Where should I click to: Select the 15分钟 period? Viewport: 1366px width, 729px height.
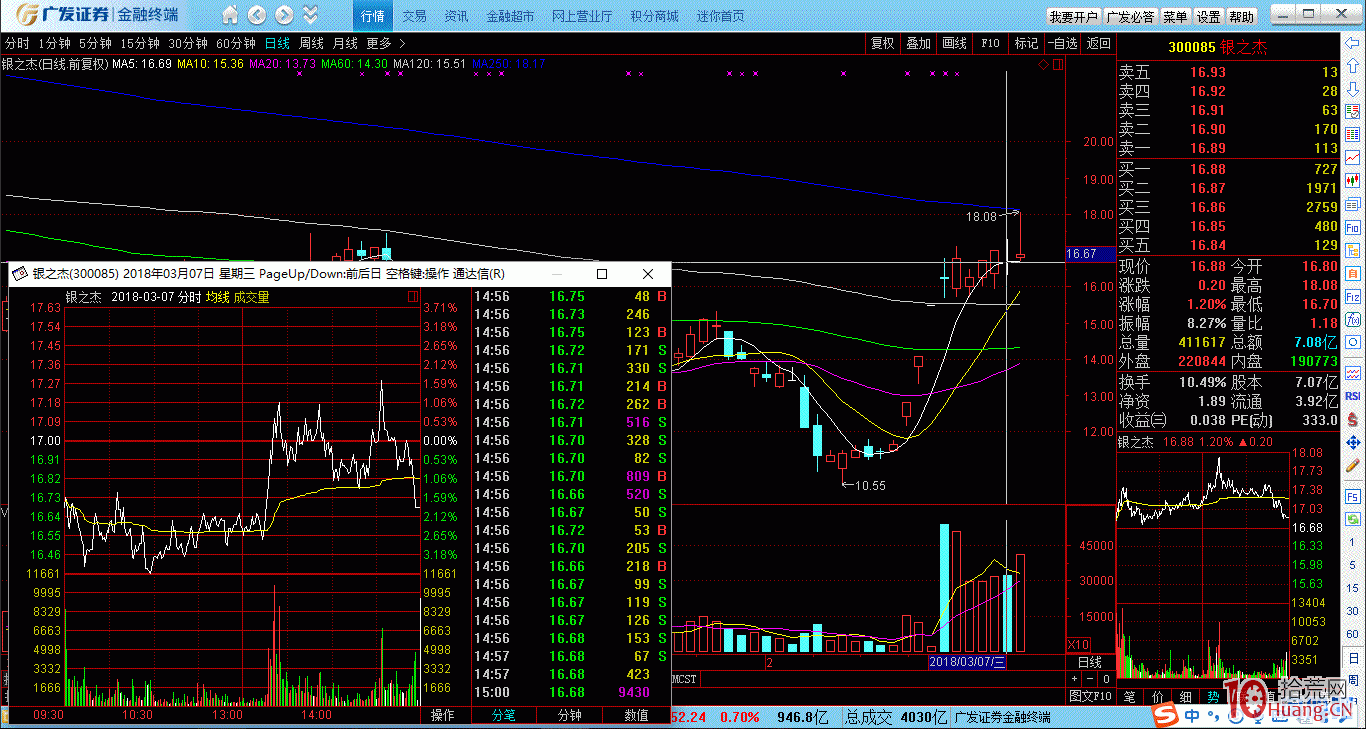pos(140,44)
